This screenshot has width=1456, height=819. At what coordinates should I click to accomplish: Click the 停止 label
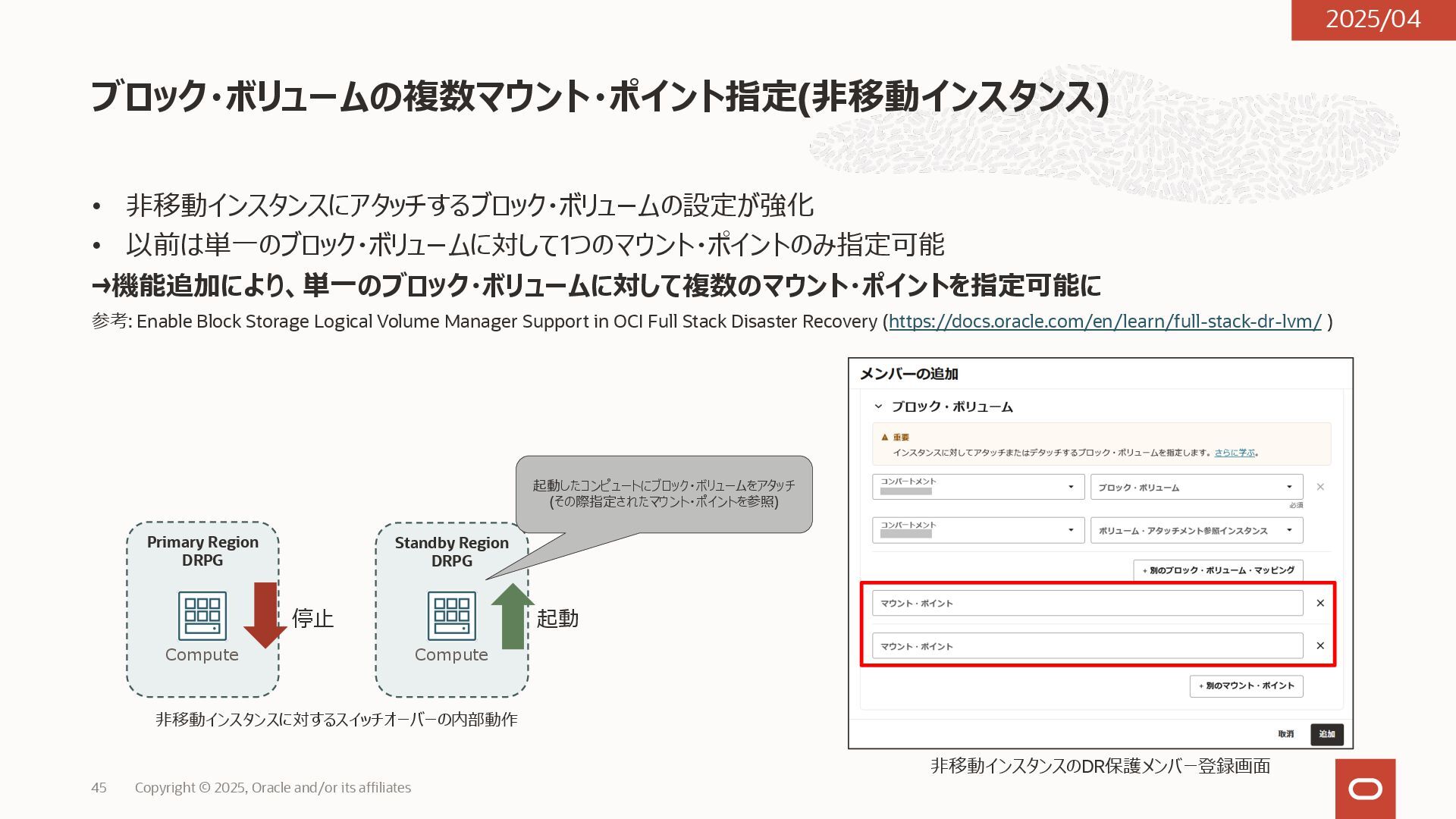click(312, 618)
